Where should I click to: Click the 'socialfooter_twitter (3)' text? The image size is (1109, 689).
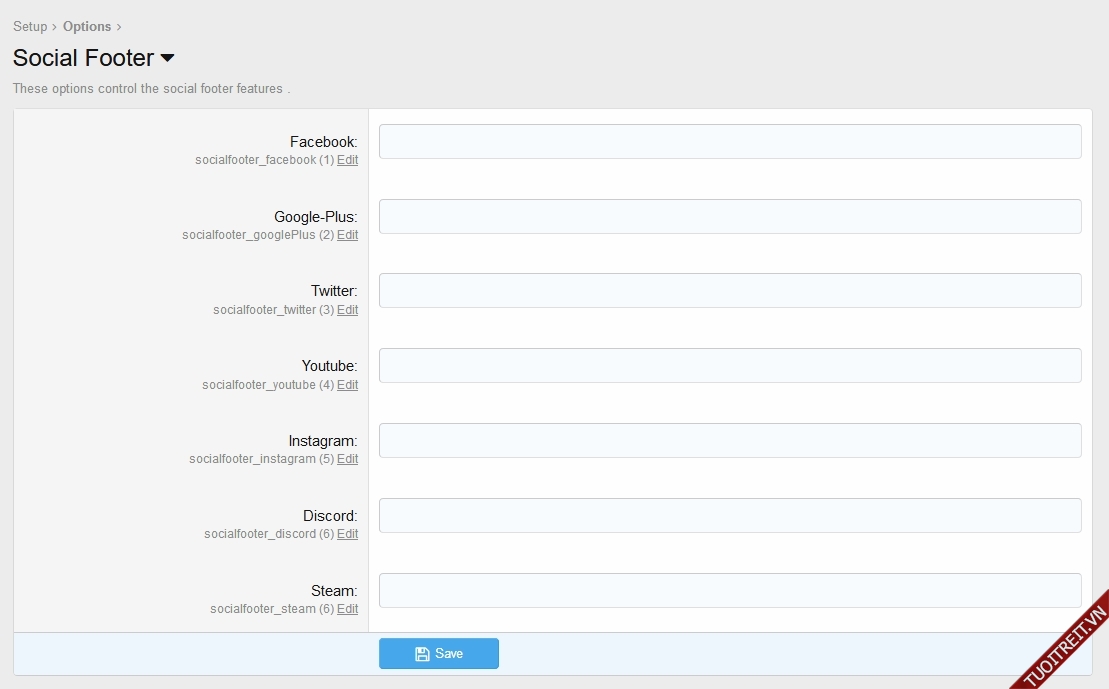[274, 310]
